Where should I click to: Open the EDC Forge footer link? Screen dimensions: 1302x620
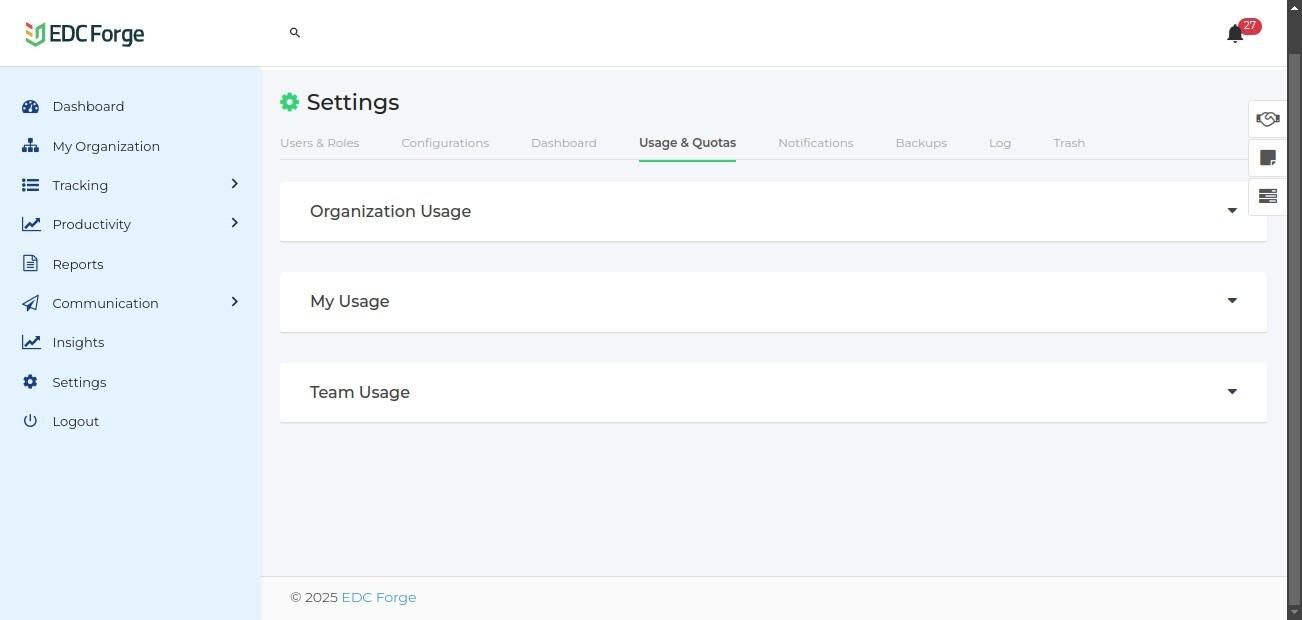coord(379,597)
